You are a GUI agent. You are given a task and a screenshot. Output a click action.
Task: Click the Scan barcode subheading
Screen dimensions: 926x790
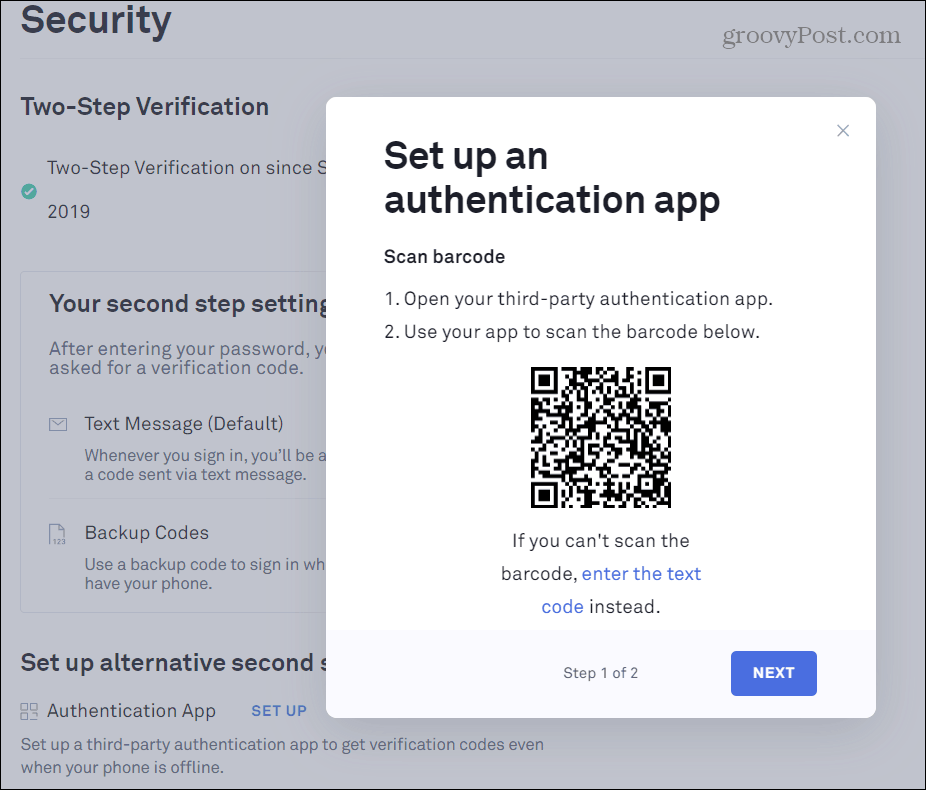(444, 257)
